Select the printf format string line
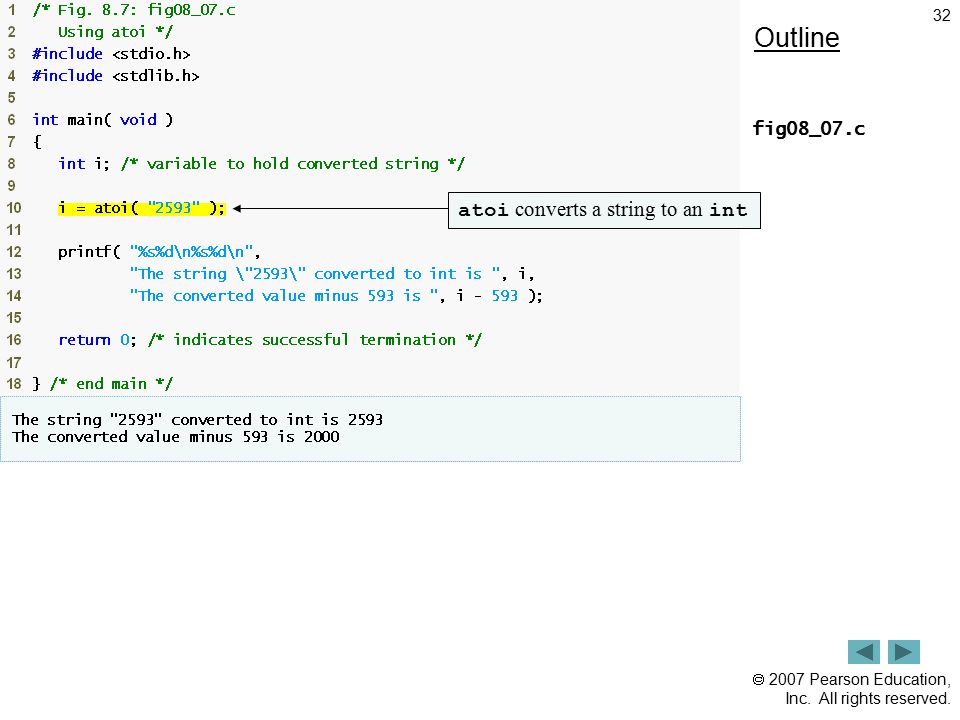This screenshot has height=720, width=960. click(x=159, y=252)
